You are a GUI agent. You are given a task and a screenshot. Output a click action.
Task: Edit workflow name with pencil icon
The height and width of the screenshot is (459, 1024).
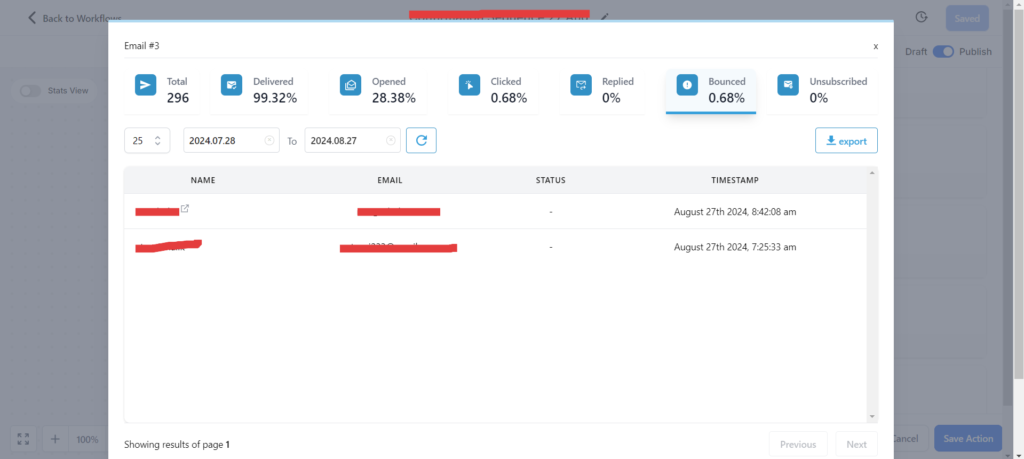click(x=605, y=16)
